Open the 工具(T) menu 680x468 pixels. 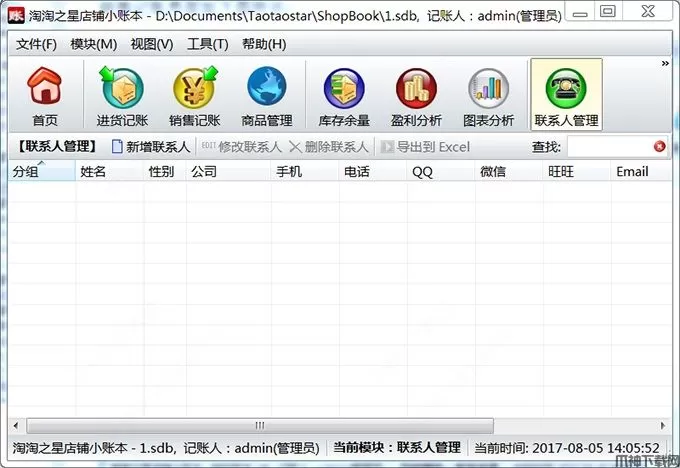[208, 44]
